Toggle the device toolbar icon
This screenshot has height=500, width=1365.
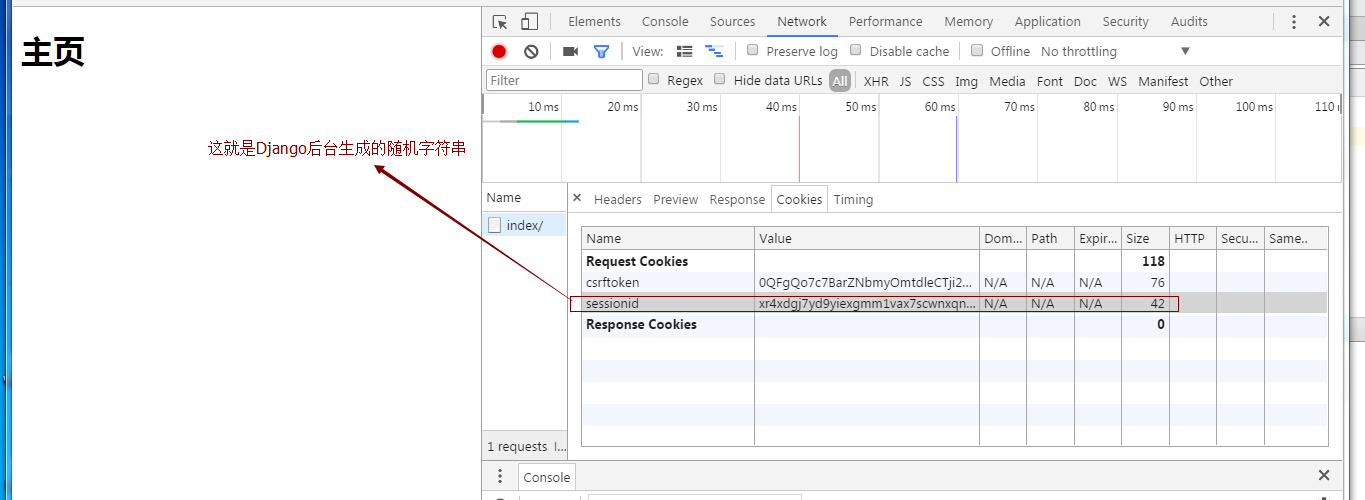[x=530, y=22]
